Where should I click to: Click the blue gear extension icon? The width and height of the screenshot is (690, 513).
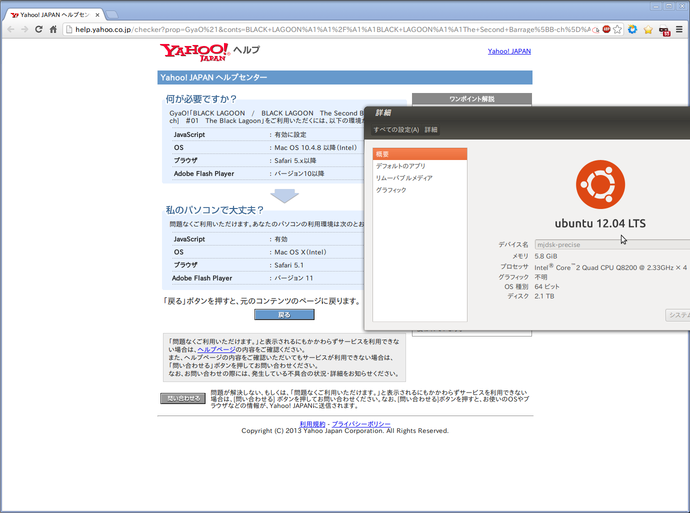click(x=632, y=29)
